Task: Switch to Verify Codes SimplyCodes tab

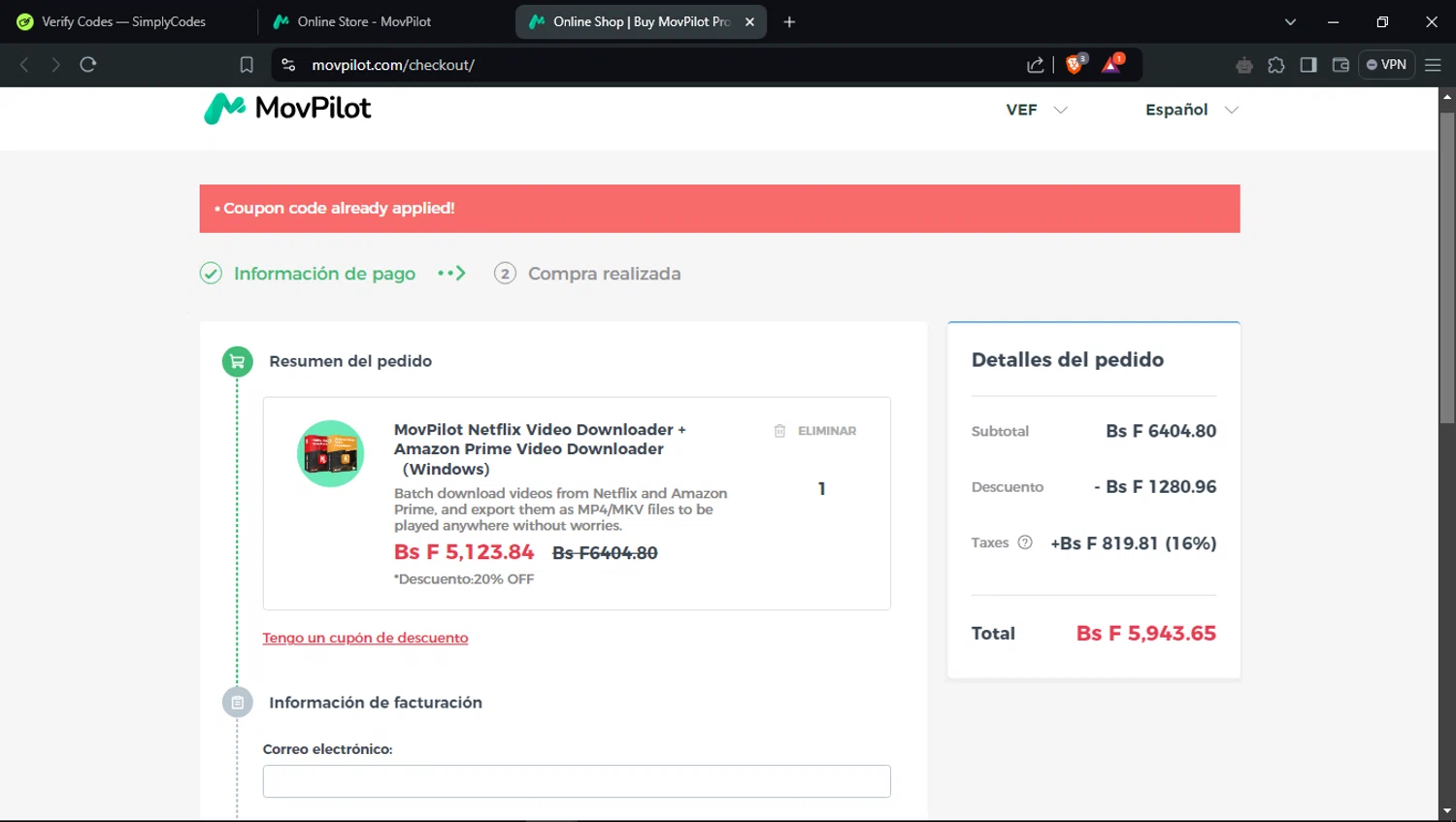Action: tap(123, 21)
